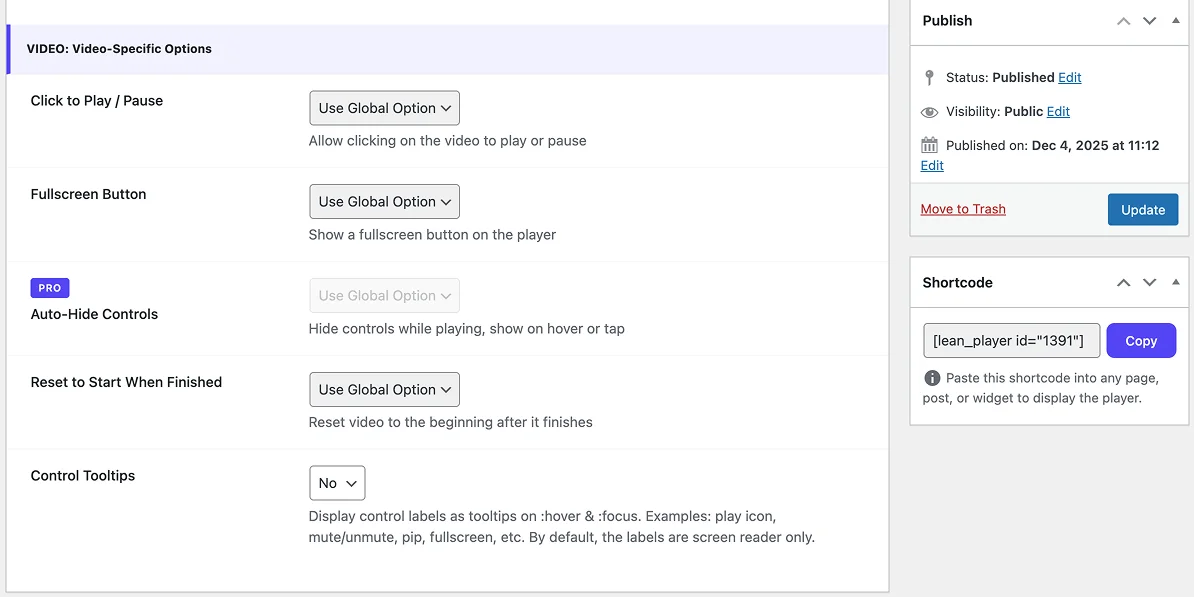
Task: Open Fullscreen Button option dropdown
Action: (x=384, y=202)
